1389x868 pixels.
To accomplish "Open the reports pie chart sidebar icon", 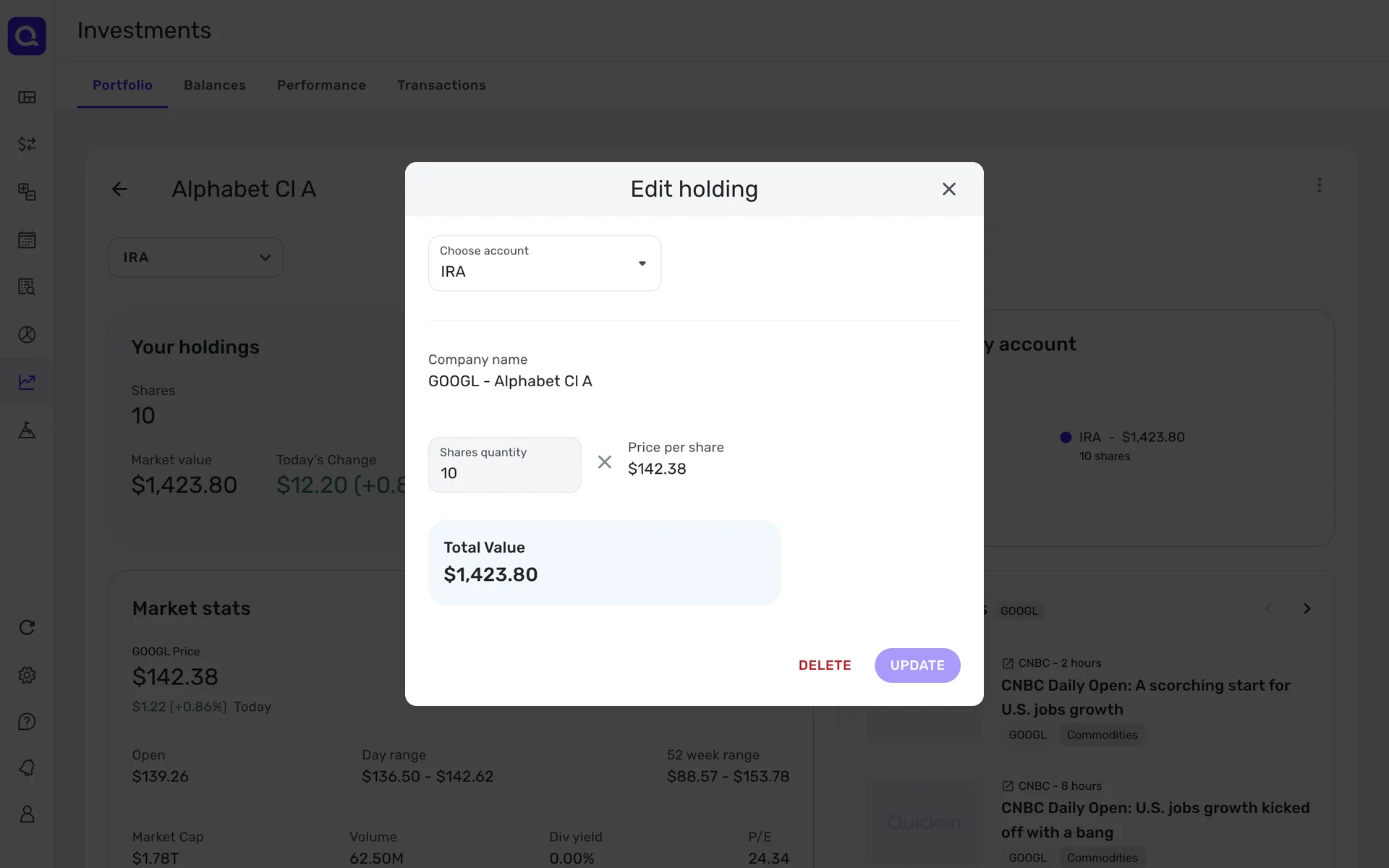I will (x=27, y=335).
